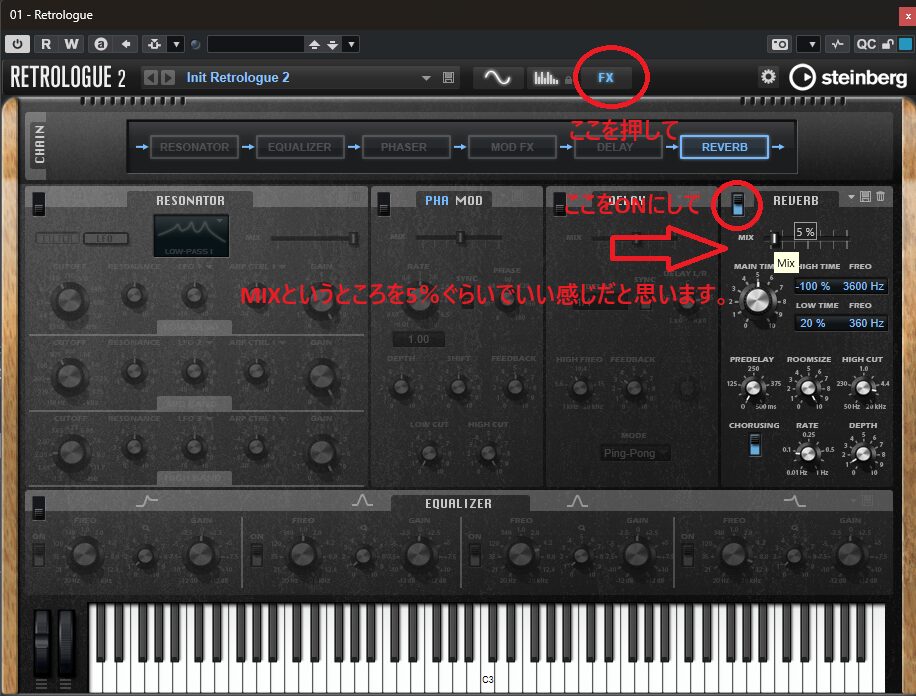Click the side-chain routing icon

tap(155, 44)
